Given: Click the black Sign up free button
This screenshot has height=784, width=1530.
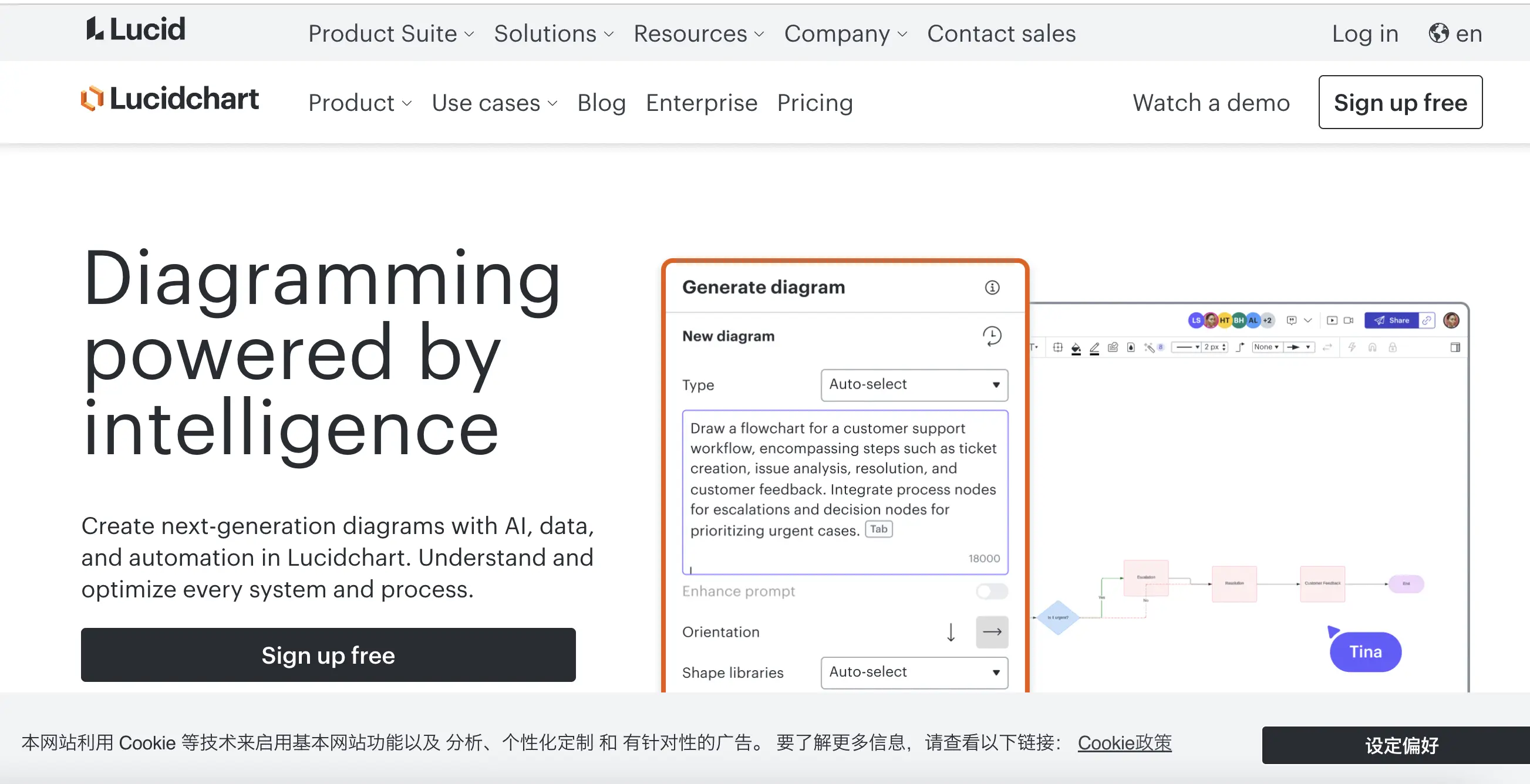Looking at the screenshot, I should (328, 655).
